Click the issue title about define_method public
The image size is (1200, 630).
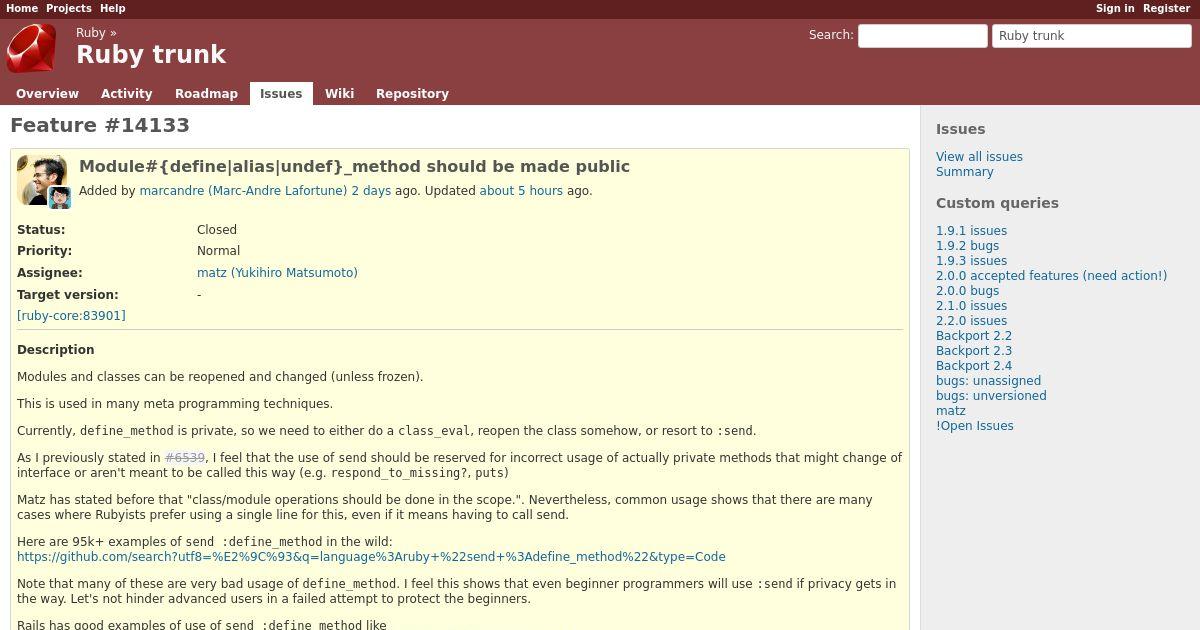(x=354, y=166)
